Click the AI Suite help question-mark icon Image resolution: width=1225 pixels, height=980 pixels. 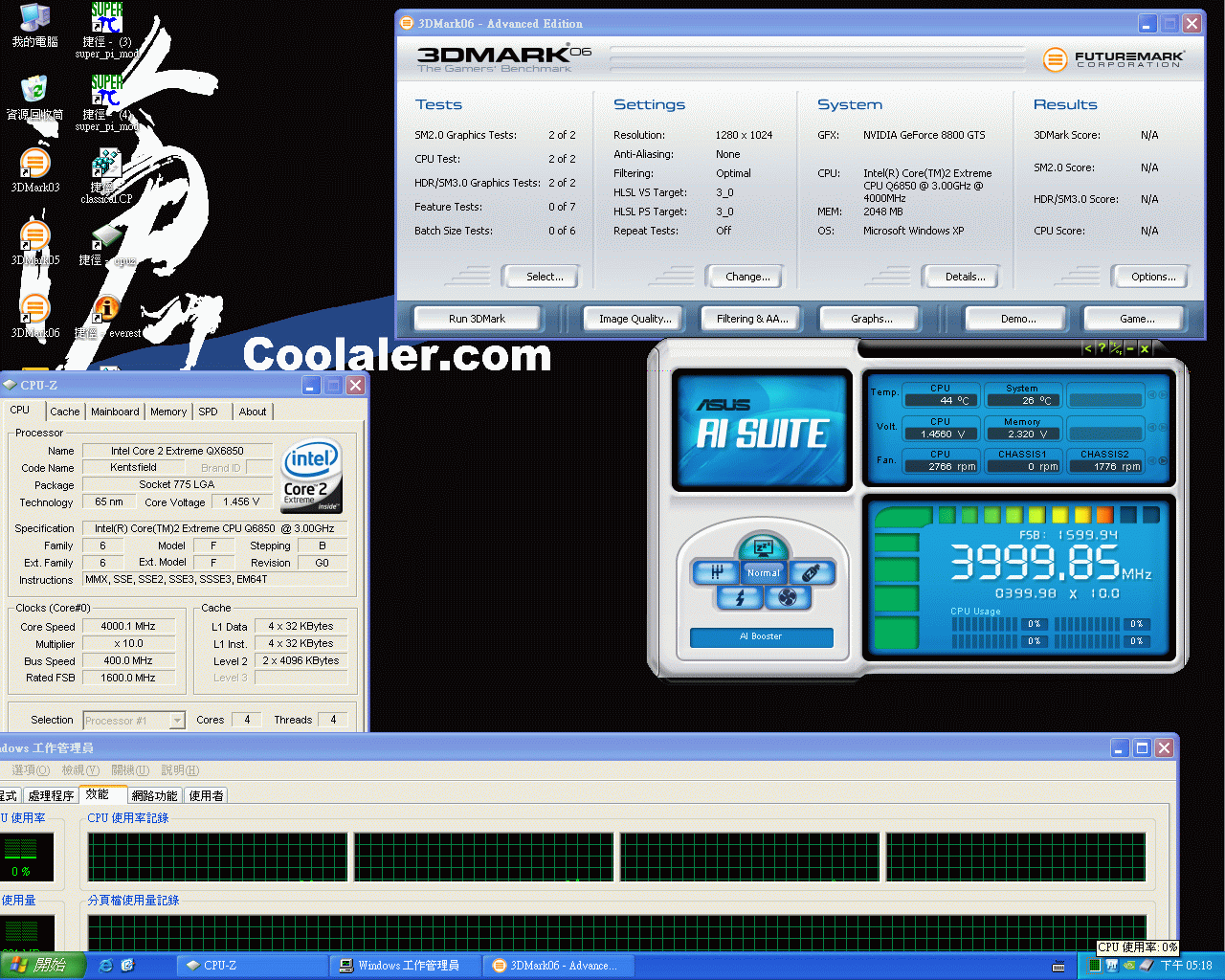pos(1102,348)
